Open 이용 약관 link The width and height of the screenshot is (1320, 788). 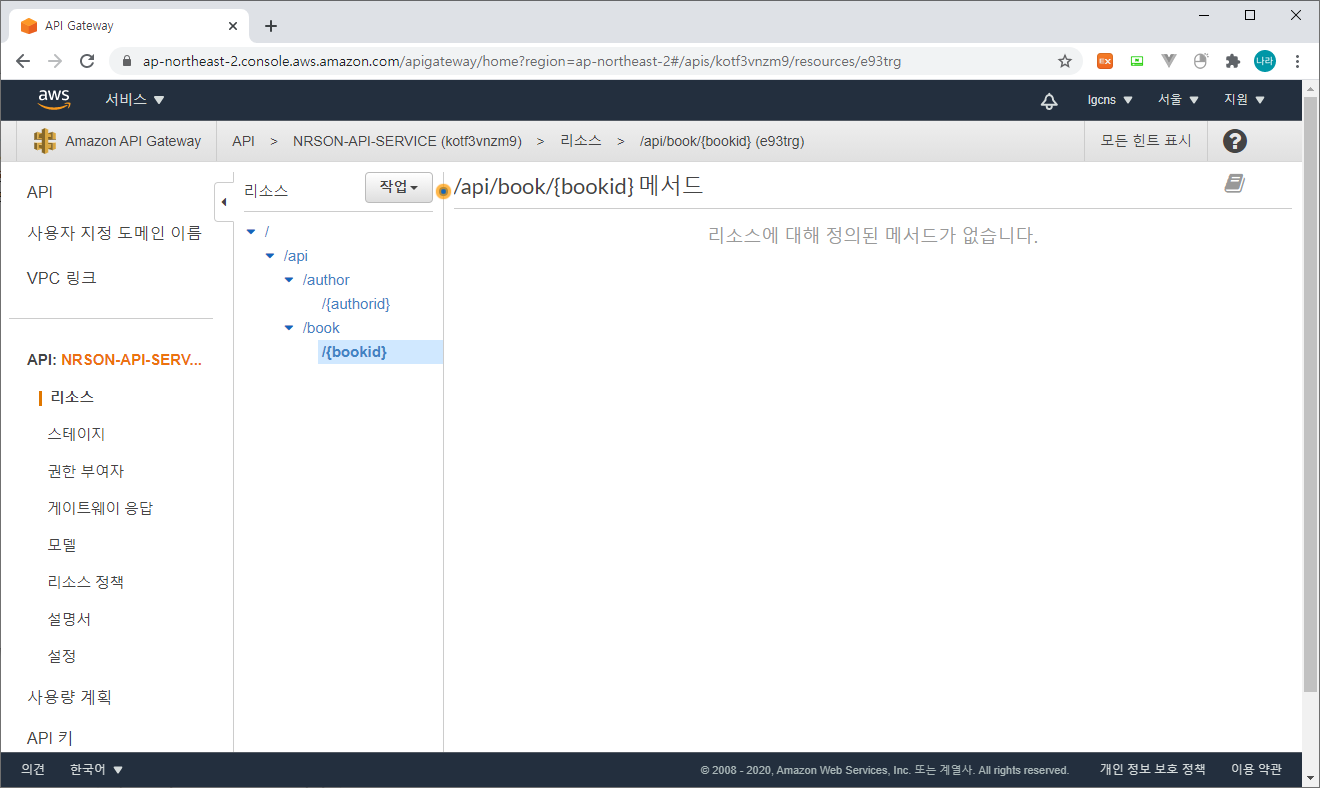pos(1256,770)
